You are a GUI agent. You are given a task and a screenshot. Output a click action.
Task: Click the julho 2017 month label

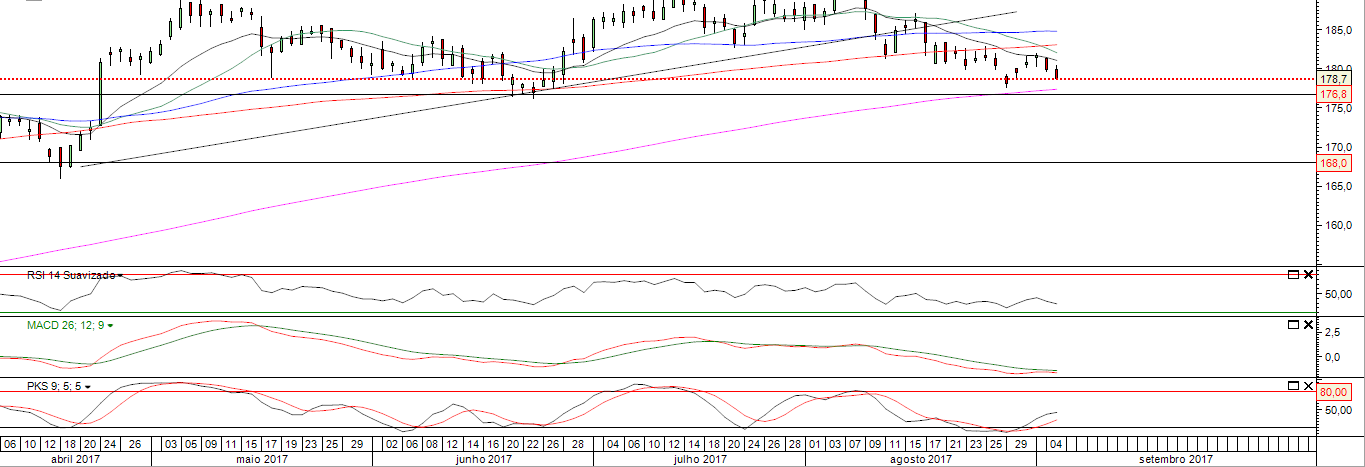[x=699, y=459]
